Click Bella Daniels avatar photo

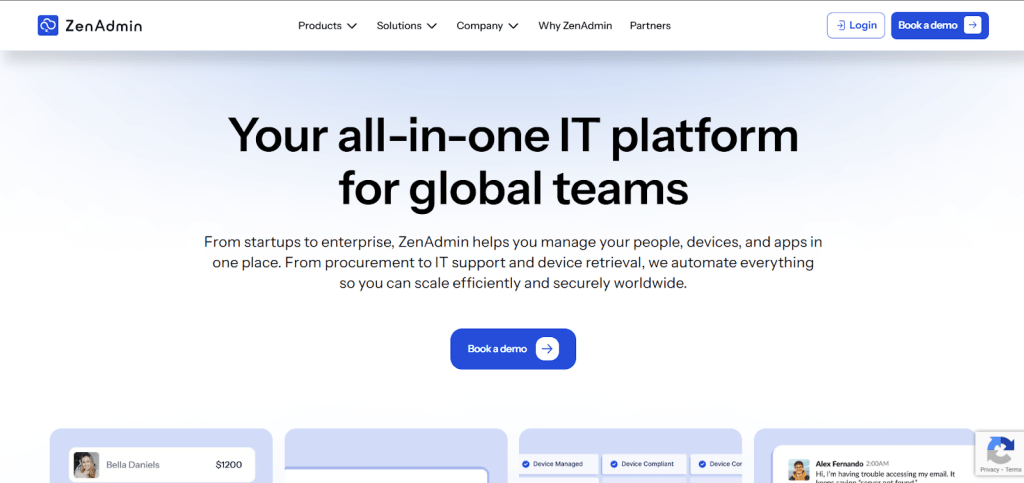[86, 465]
